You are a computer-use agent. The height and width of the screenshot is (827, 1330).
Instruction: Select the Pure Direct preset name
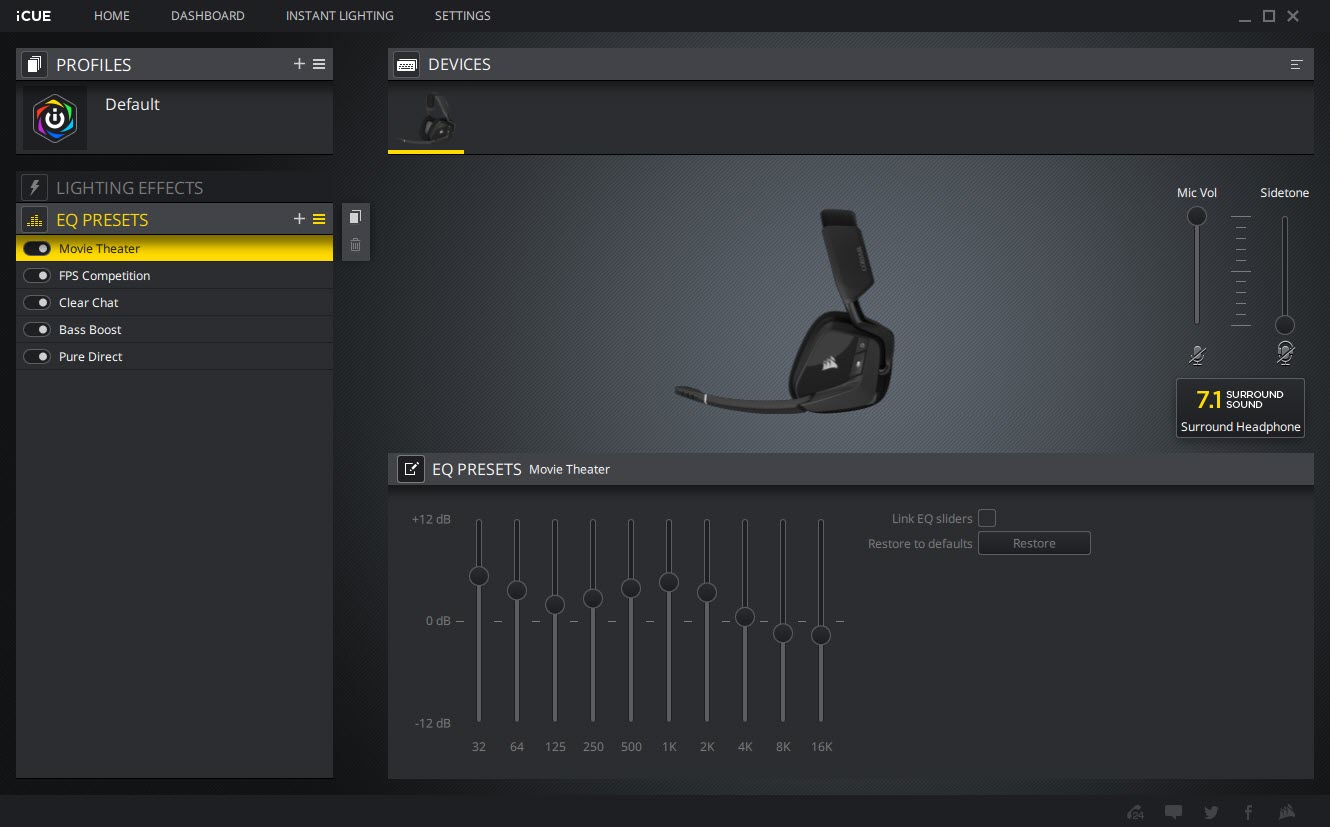91,356
